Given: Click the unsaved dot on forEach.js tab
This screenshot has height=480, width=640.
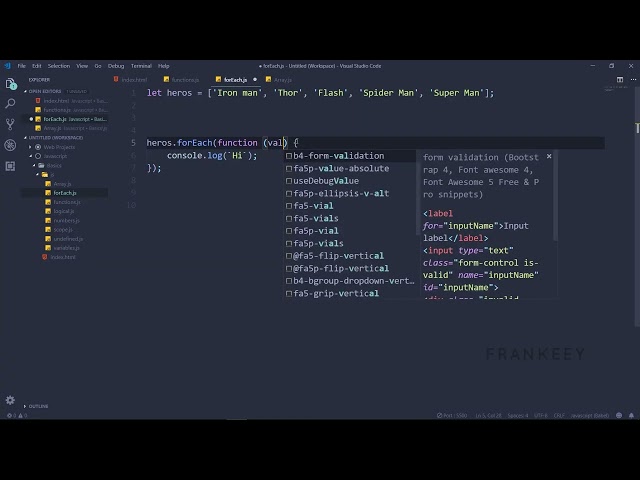Looking at the screenshot, I should coord(255,80).
